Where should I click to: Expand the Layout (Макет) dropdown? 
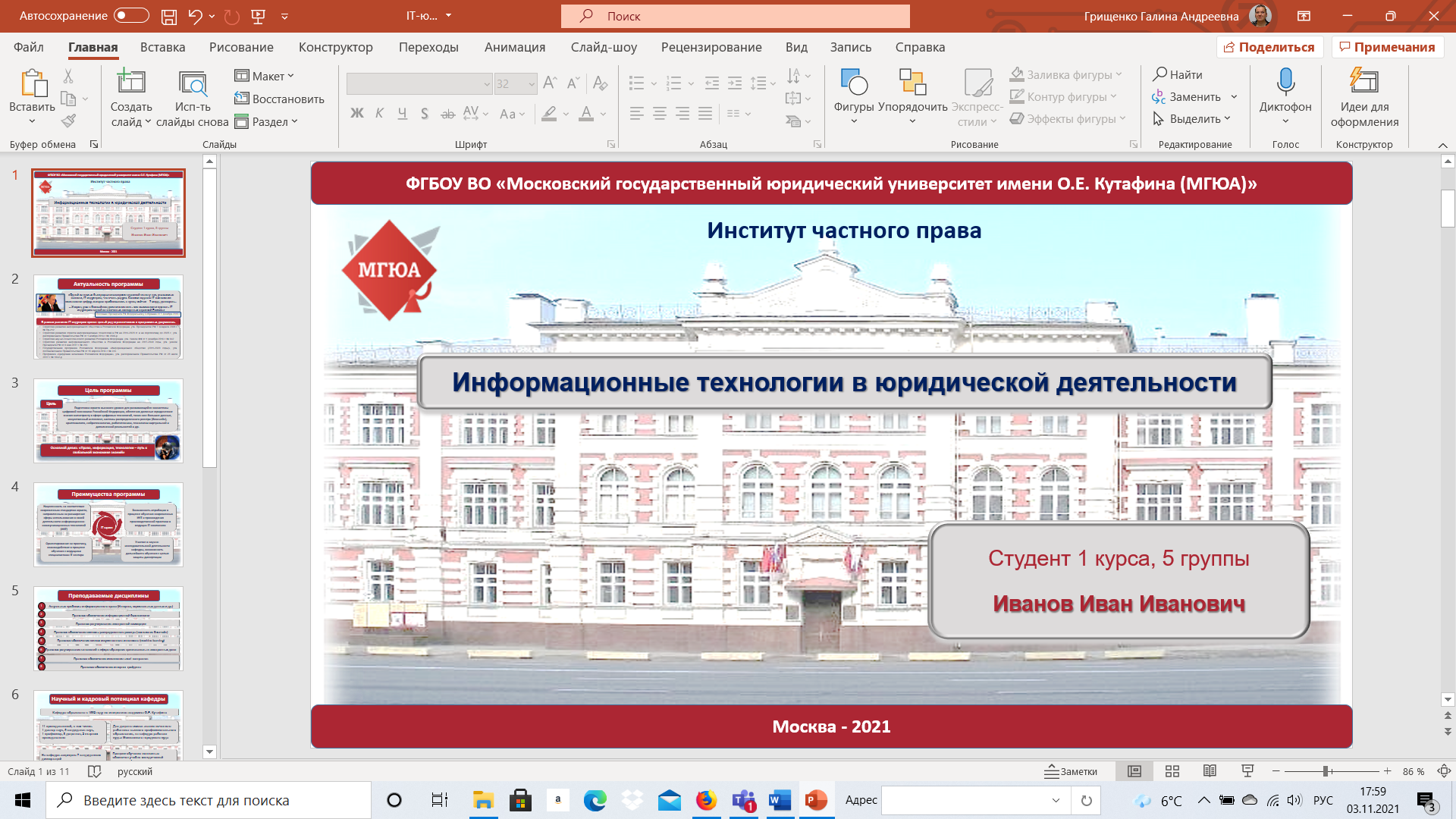pos(265,76)
